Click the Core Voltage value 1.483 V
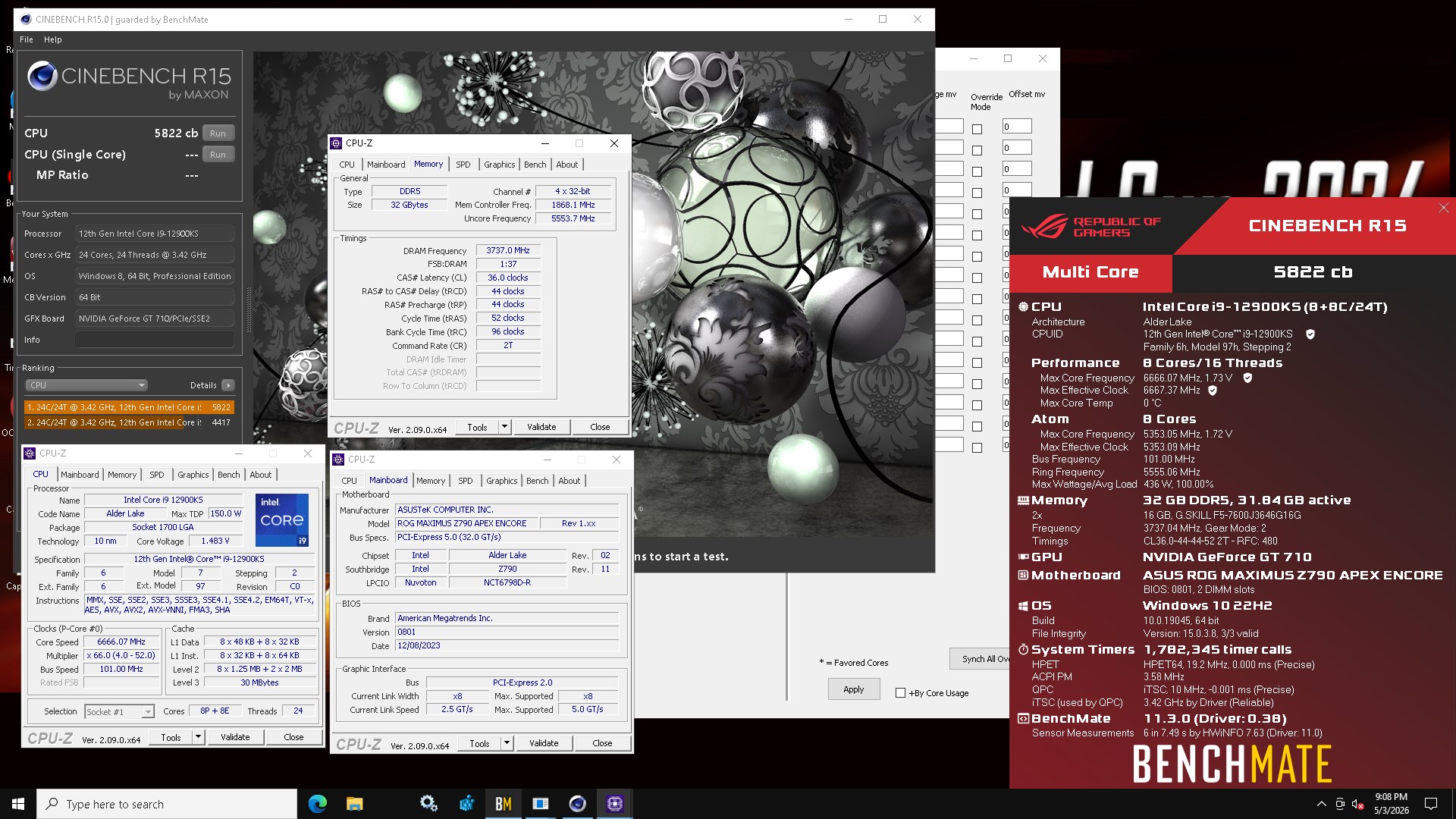 tap(215, 541)
